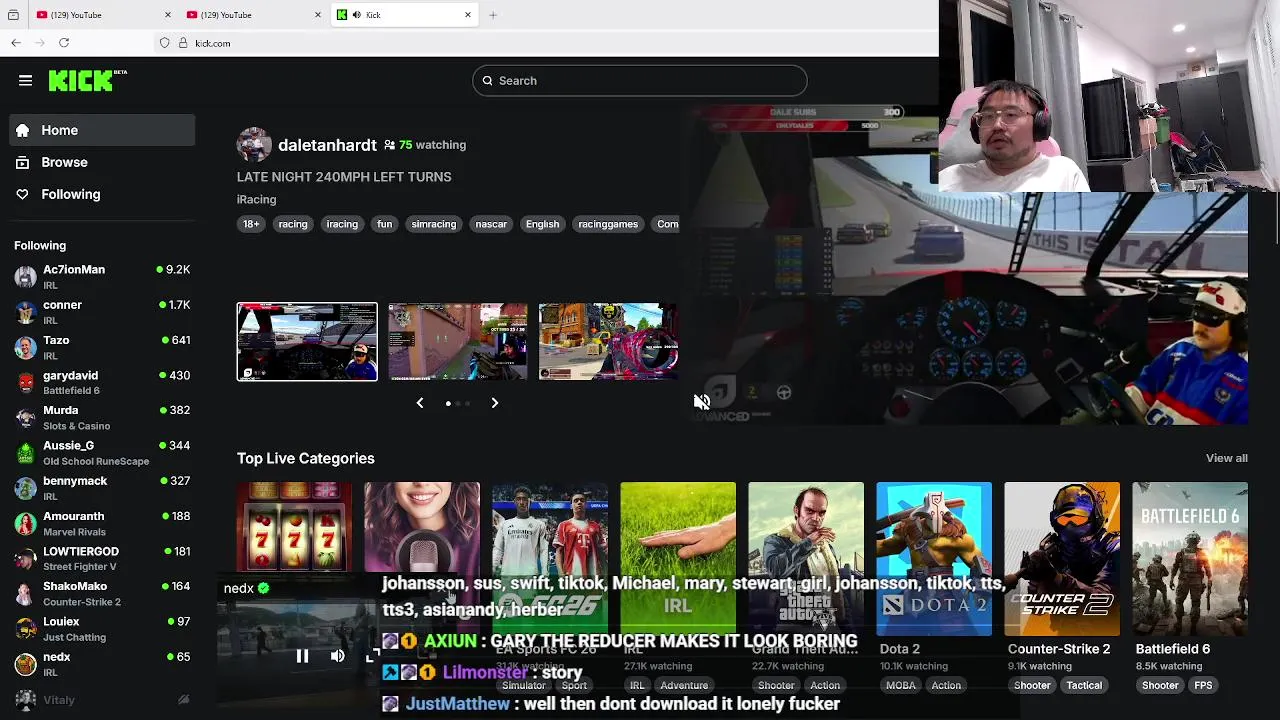Select the third featured stream thumbnail
This screenshot has width=1280, height=720.
[608, 342]
